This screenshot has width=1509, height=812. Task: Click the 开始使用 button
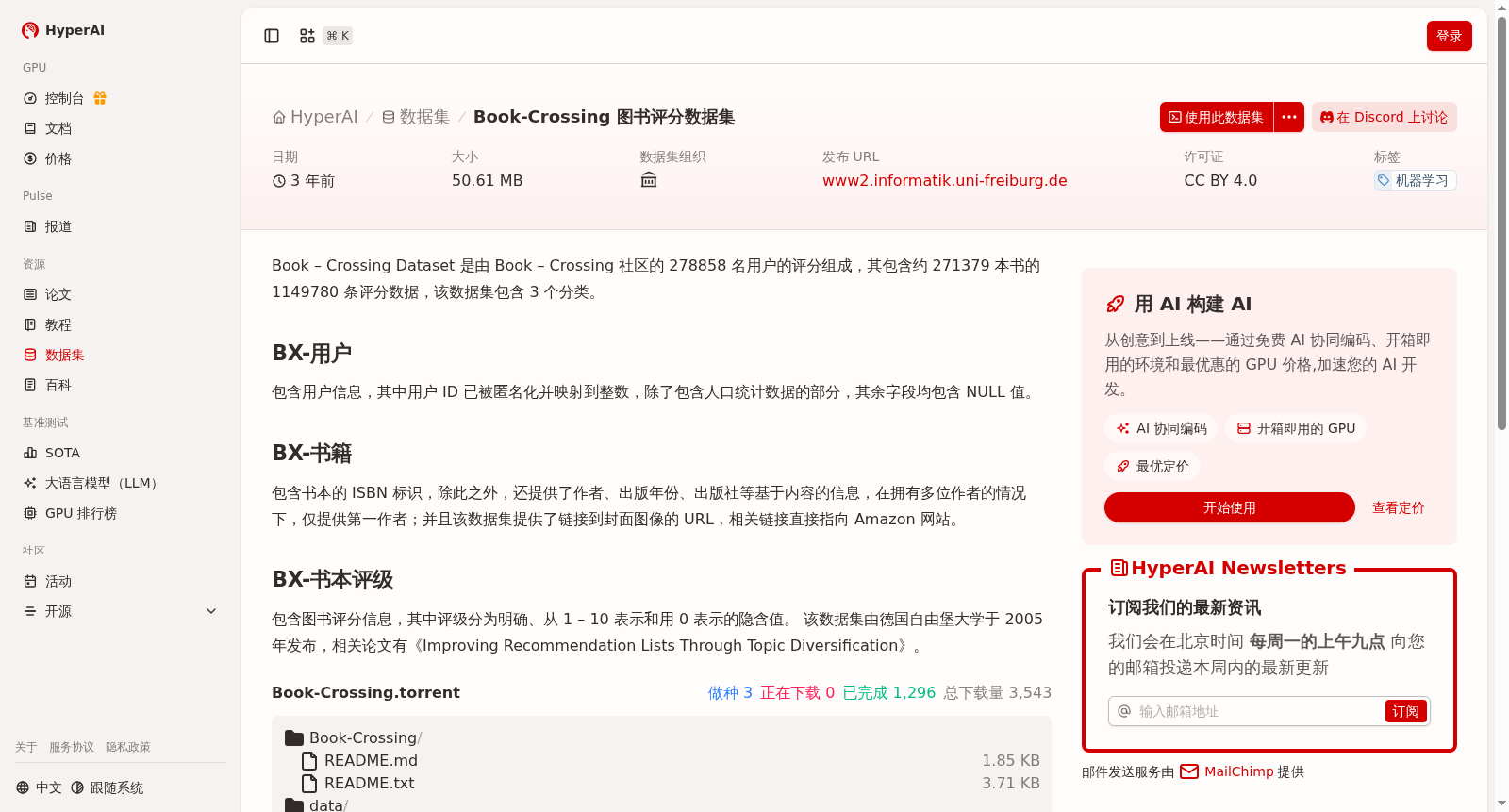pos(1230,507)
